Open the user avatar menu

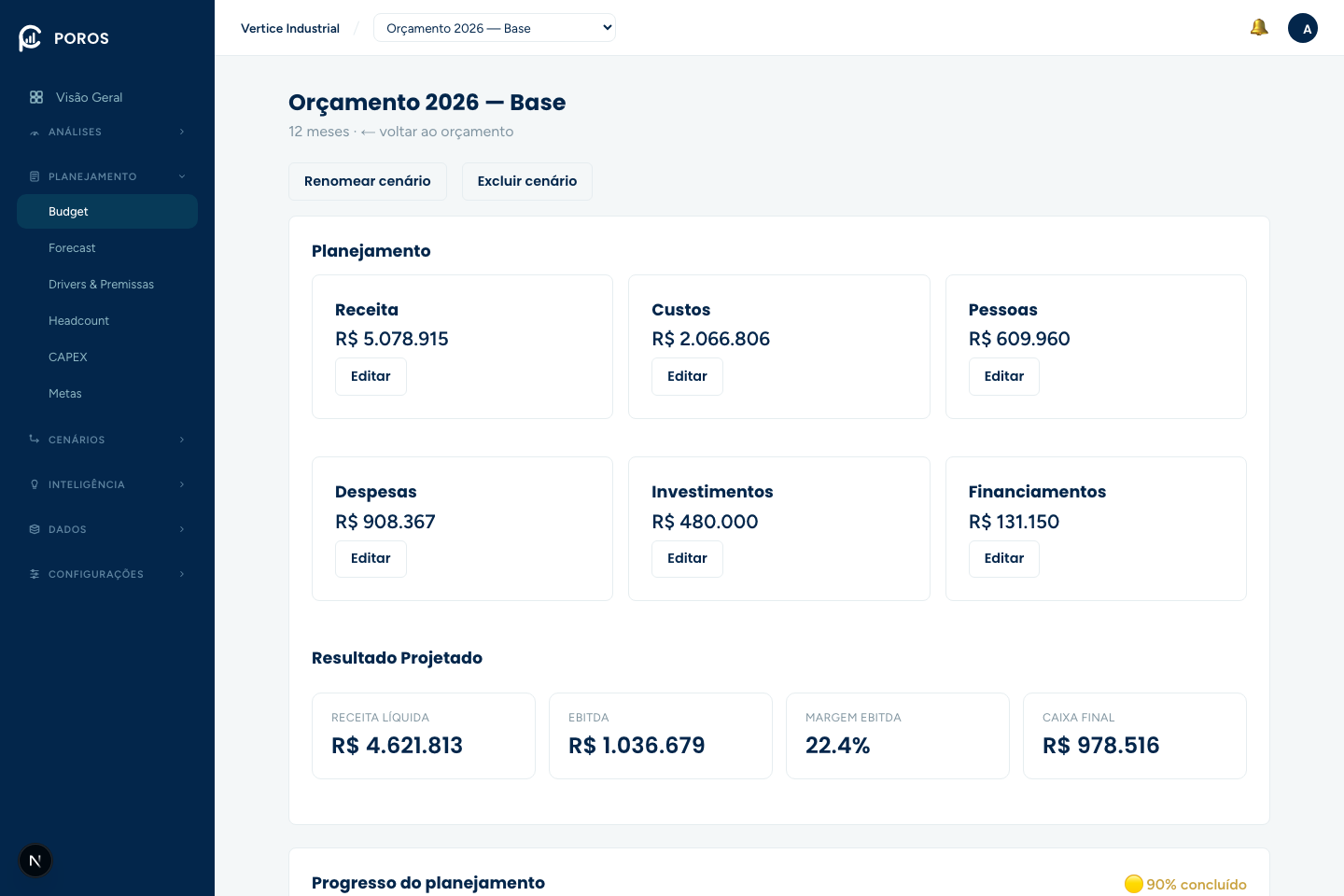[x=1303, y=28]
